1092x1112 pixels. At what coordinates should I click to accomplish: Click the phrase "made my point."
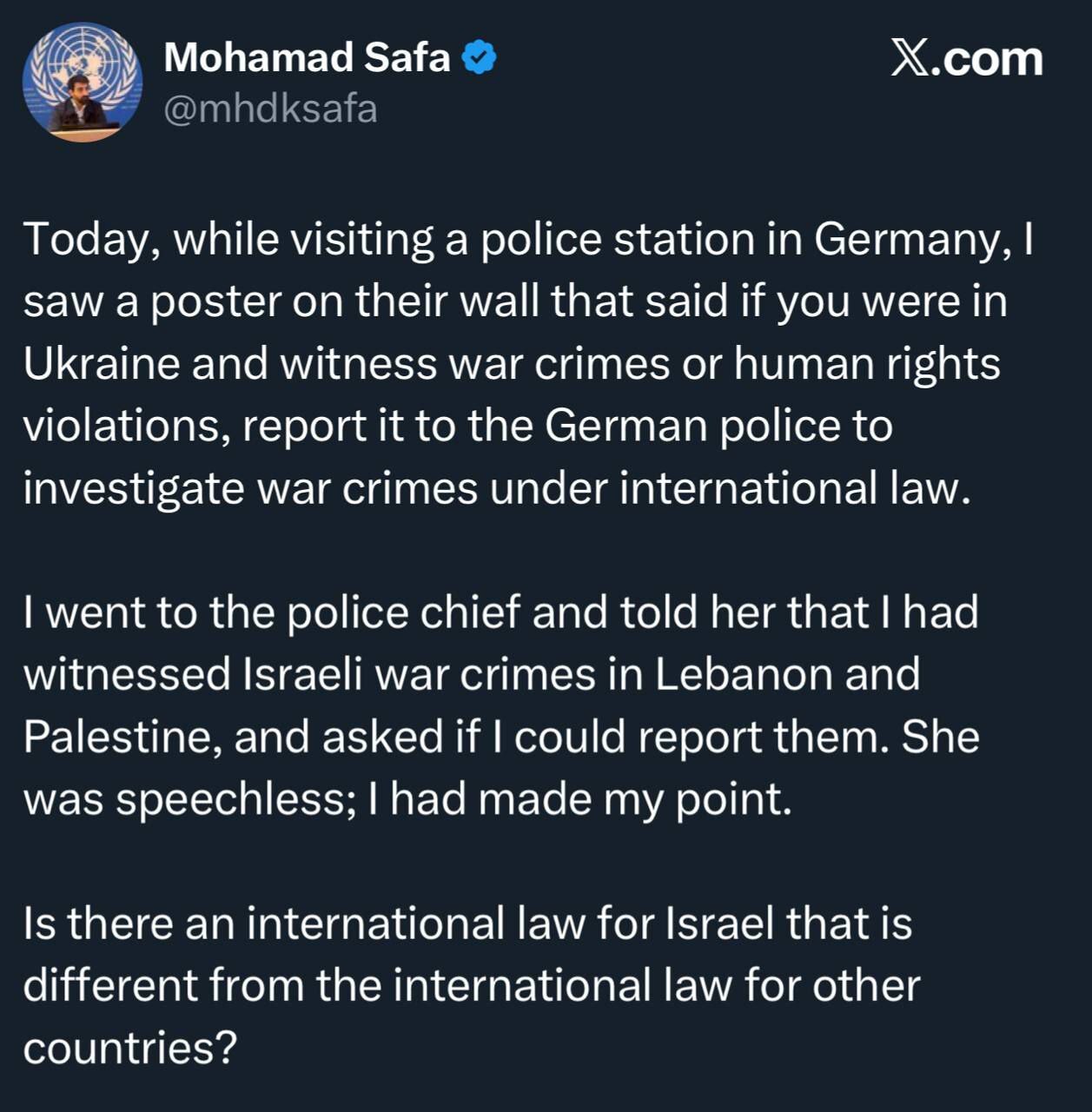click(x=635, y=799)
